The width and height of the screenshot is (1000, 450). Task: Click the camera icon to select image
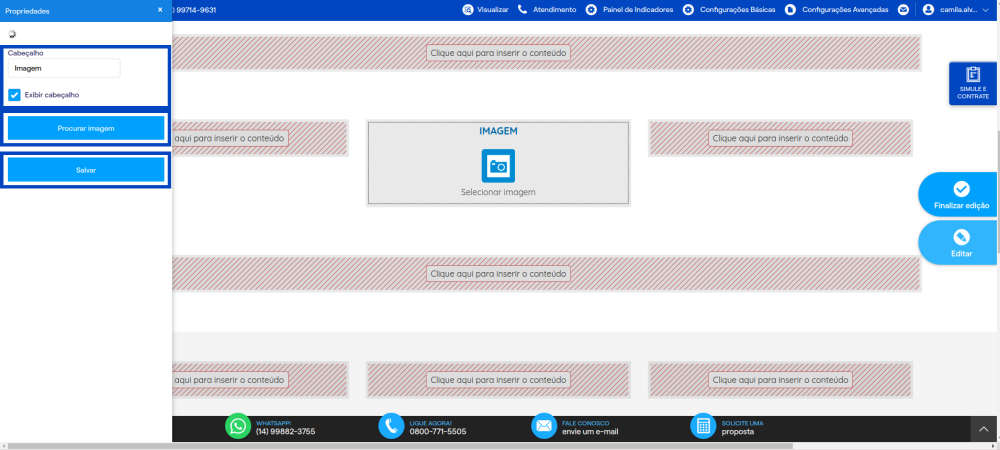point(498,166)
